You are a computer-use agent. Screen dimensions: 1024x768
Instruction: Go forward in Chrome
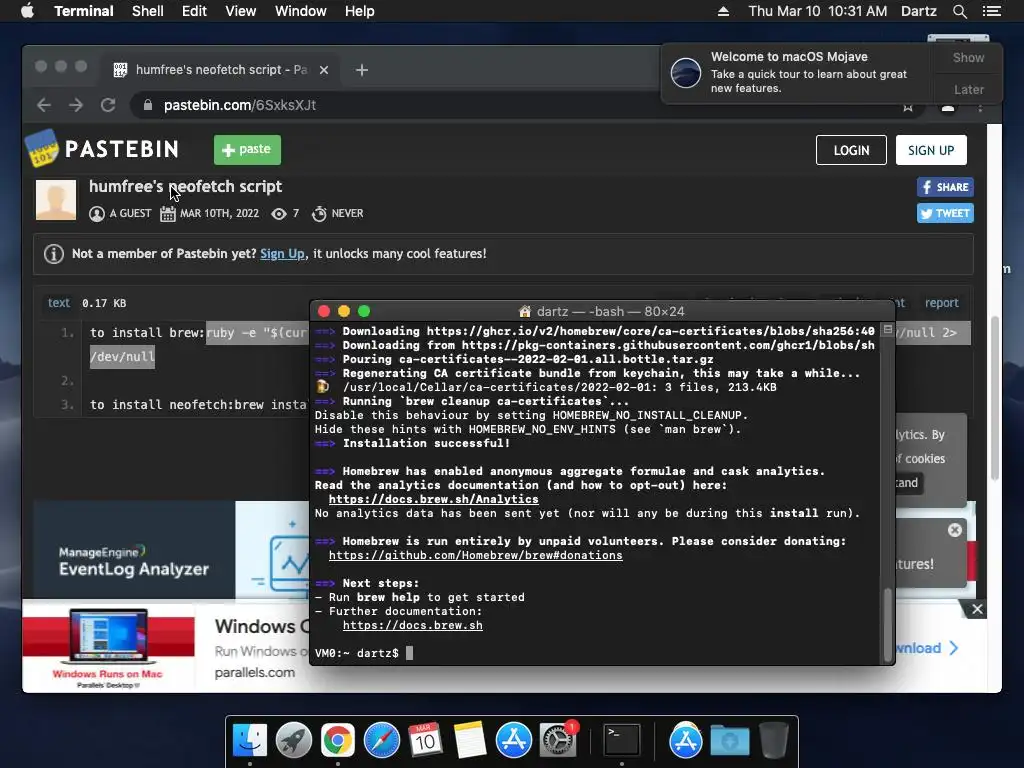point(76,105)
